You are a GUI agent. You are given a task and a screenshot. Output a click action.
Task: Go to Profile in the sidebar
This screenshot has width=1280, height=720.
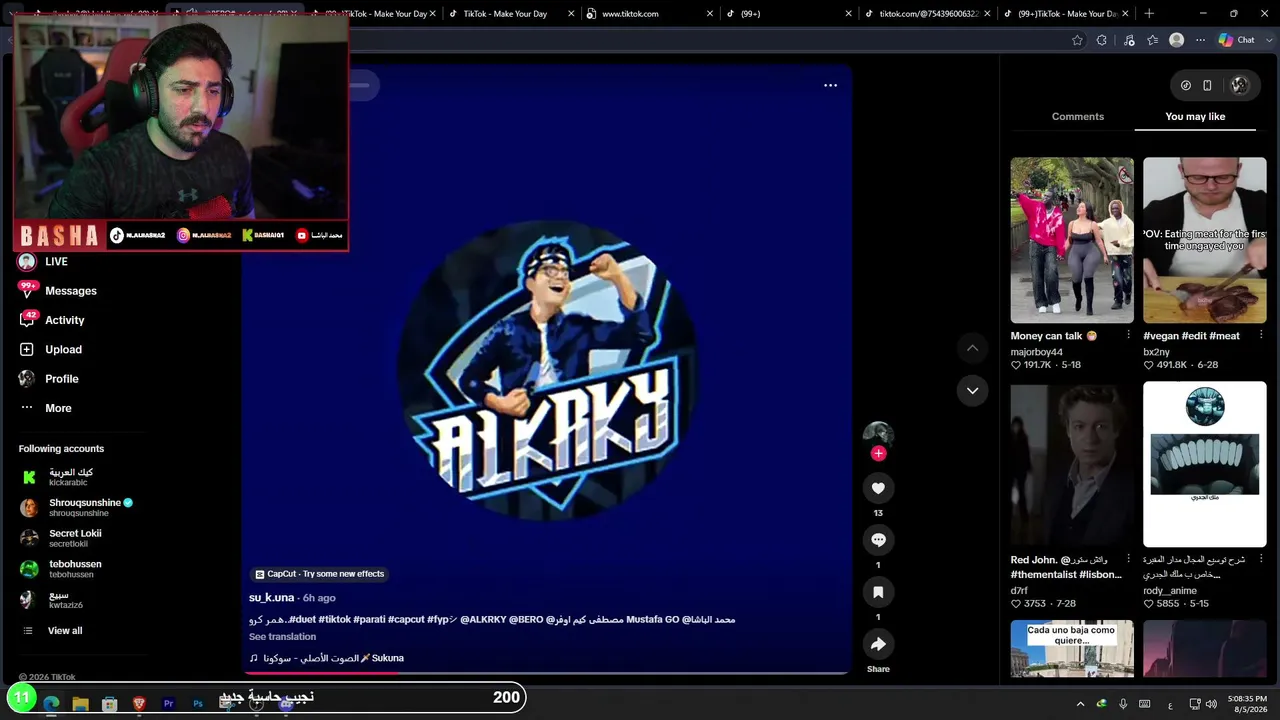tap(48, 379)
